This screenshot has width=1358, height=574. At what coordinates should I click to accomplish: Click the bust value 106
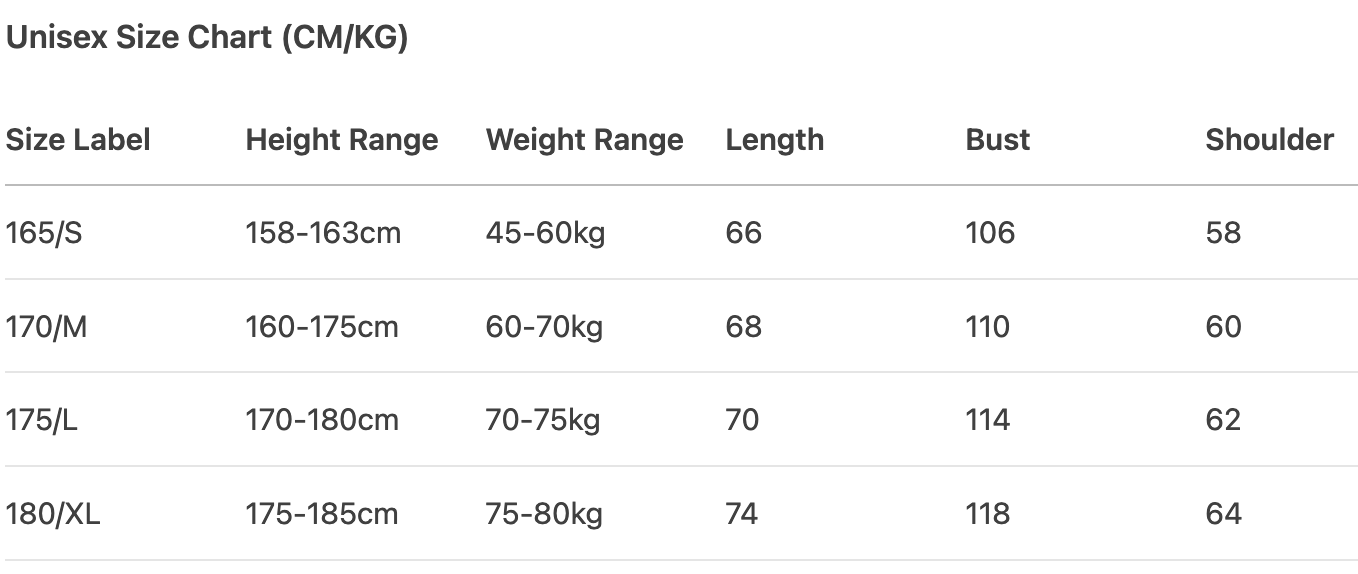[x=990, y=233]
